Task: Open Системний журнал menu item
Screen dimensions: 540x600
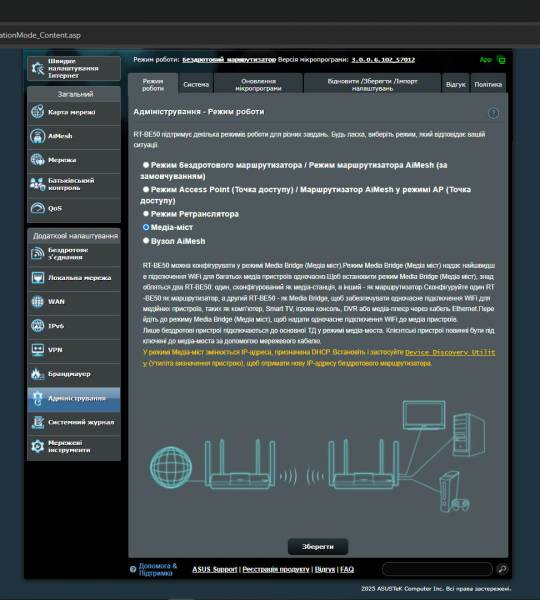Action: click(74, 422)
